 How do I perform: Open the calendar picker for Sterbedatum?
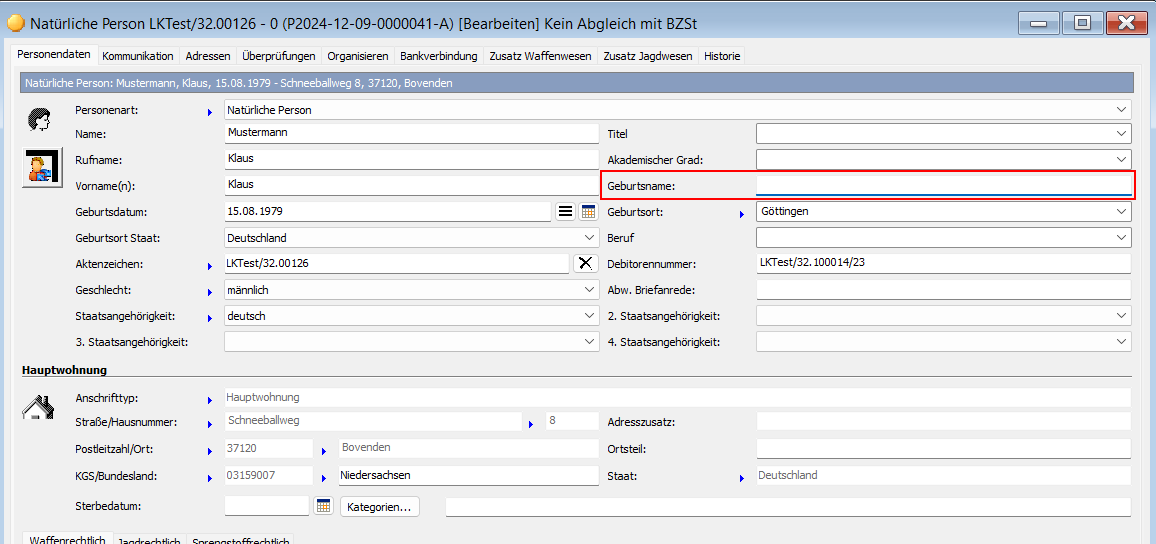pos(323,506)
